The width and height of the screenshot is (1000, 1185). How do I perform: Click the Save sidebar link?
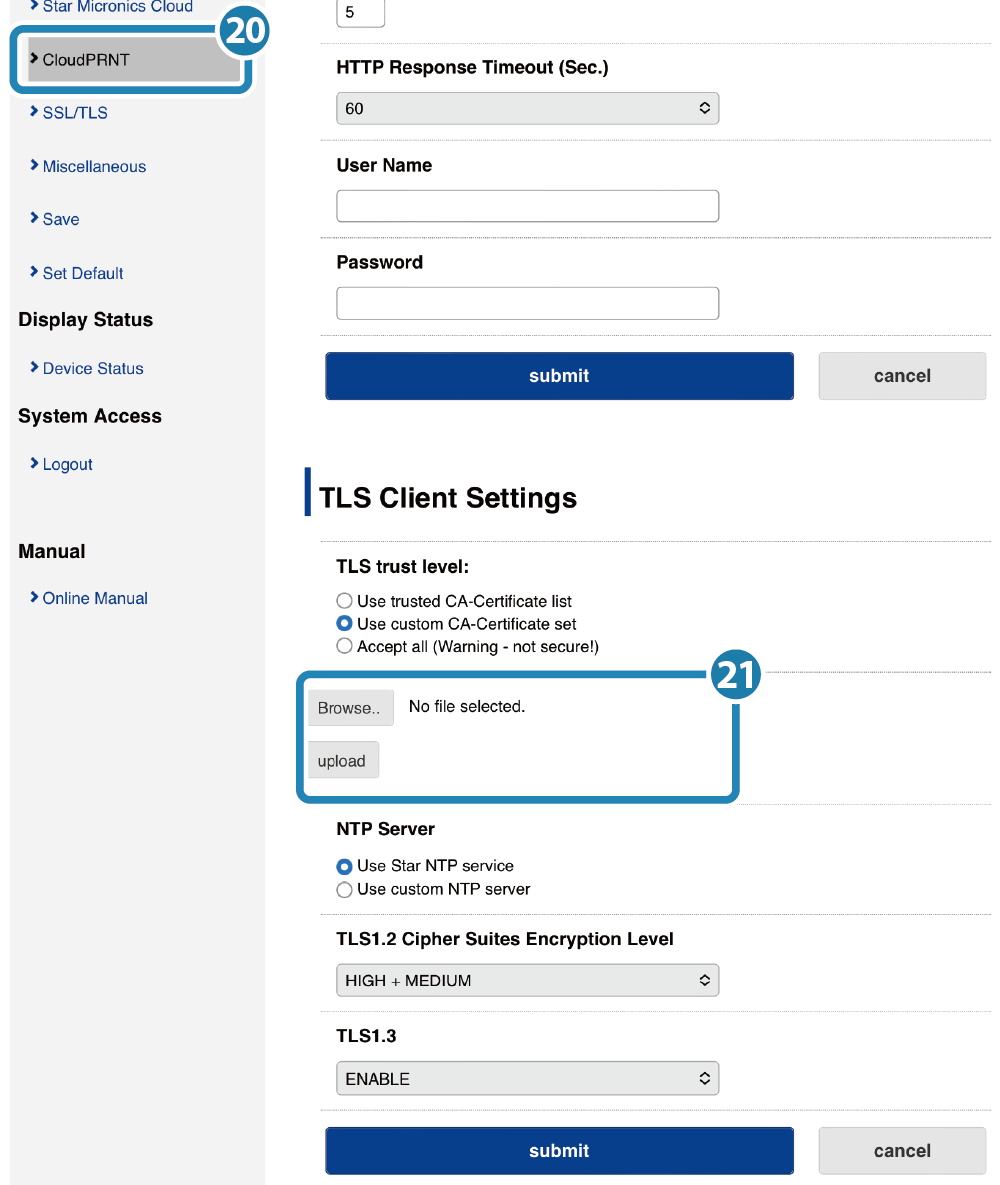tap(60, 219)
